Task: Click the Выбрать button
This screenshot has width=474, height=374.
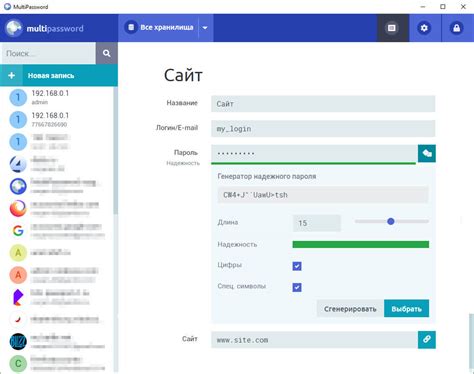Action: (407, 309)
